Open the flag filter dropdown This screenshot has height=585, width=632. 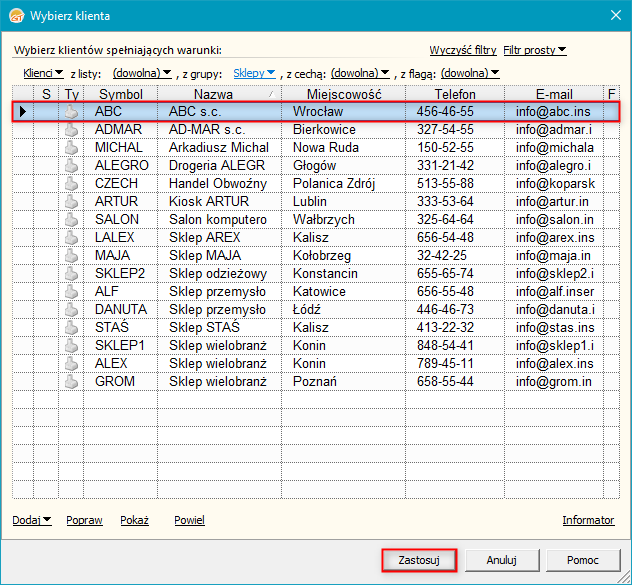pyautogui.click(x=470, y=73)
